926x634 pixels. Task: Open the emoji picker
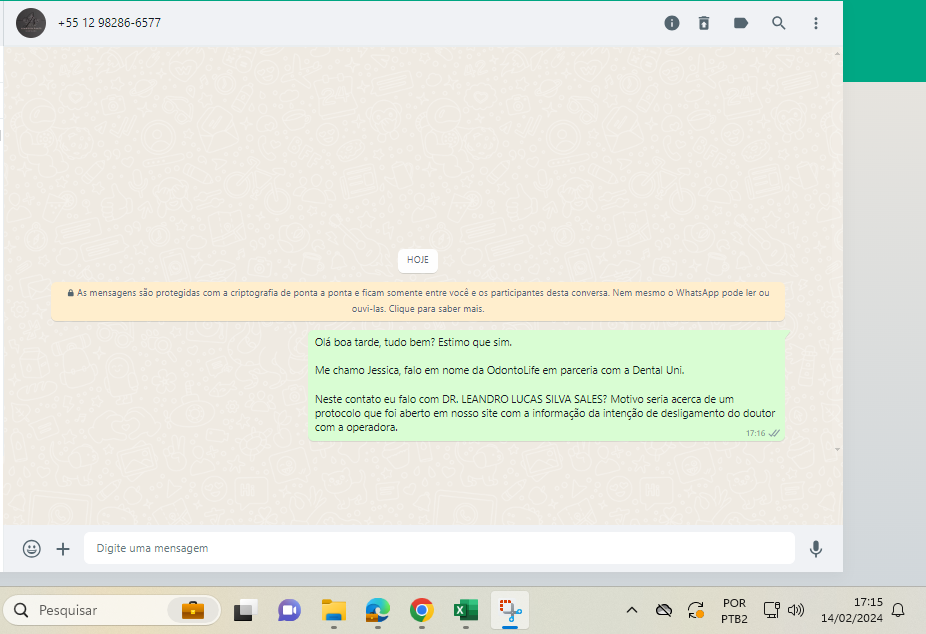[32, 548]
